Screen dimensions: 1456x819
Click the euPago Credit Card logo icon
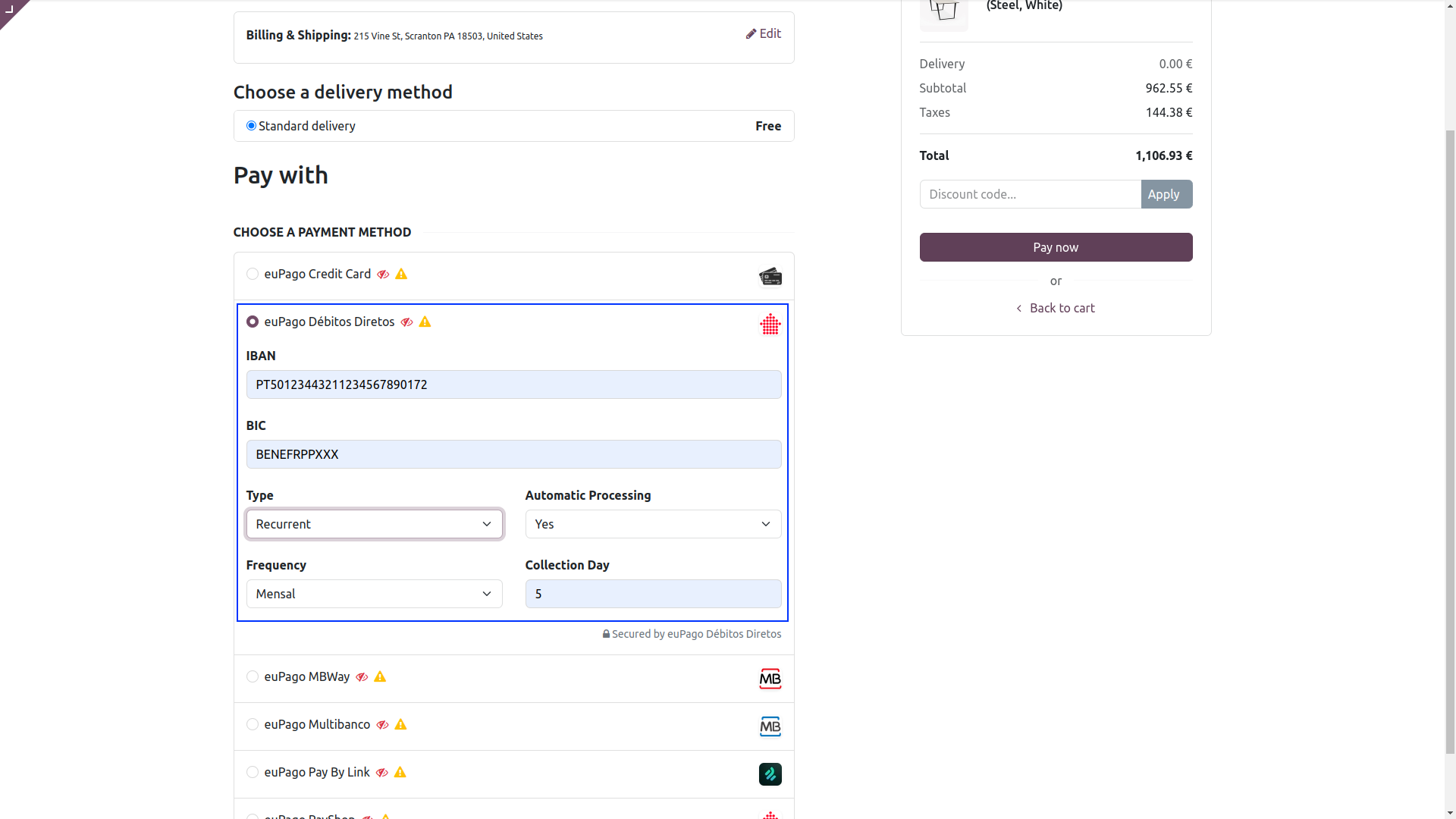(x=770, y=277)
